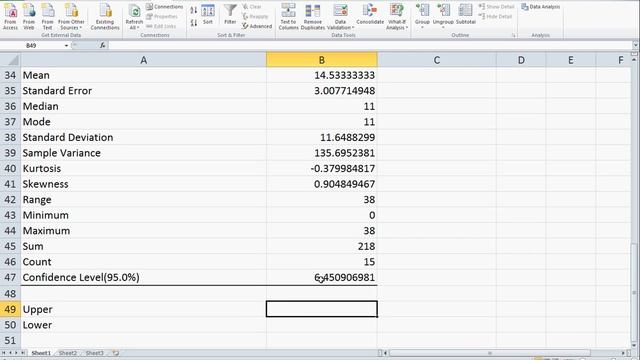640x360 pixels.
Task: Select column D header
Action: pyautogui.click(x=521, y=60)
